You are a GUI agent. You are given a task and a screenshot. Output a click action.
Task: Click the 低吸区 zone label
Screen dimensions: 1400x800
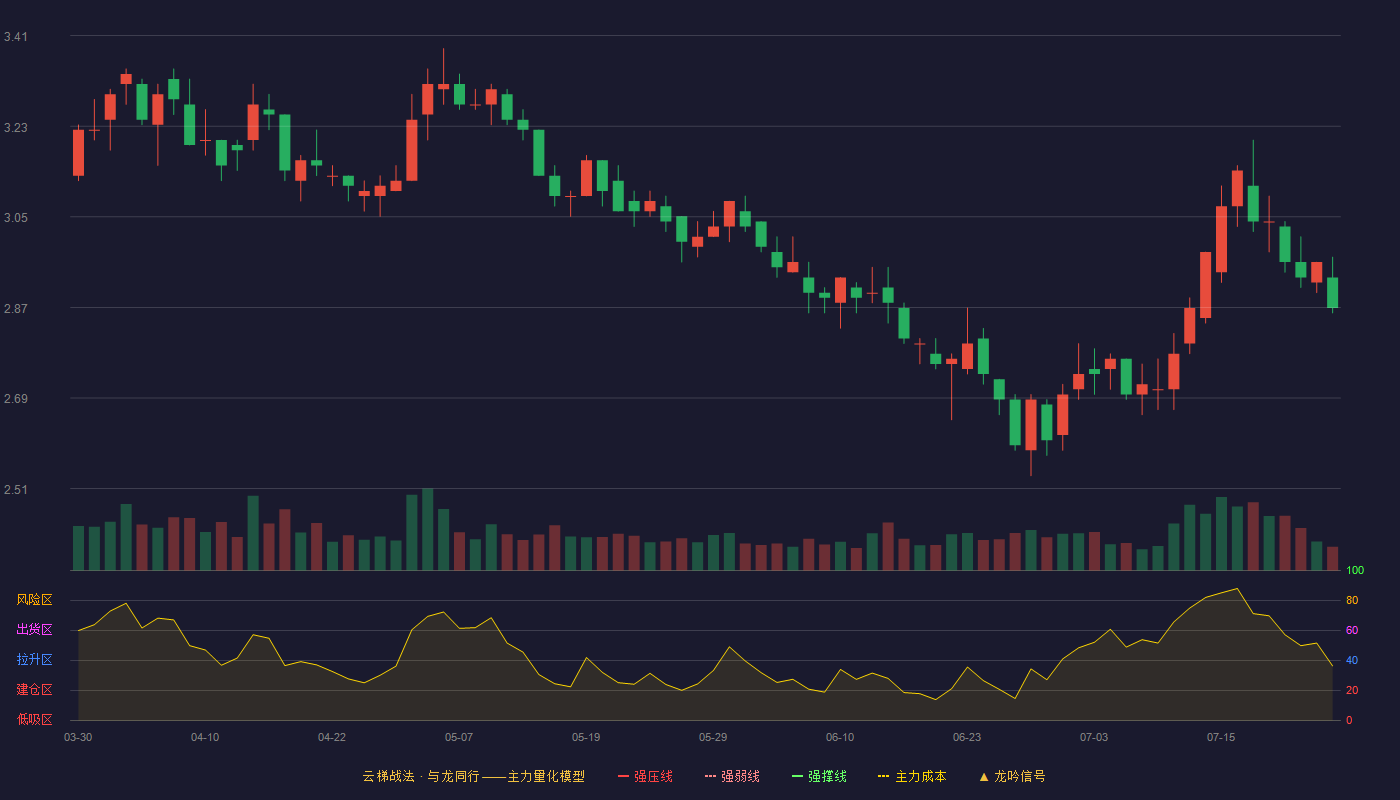(34, 719)
